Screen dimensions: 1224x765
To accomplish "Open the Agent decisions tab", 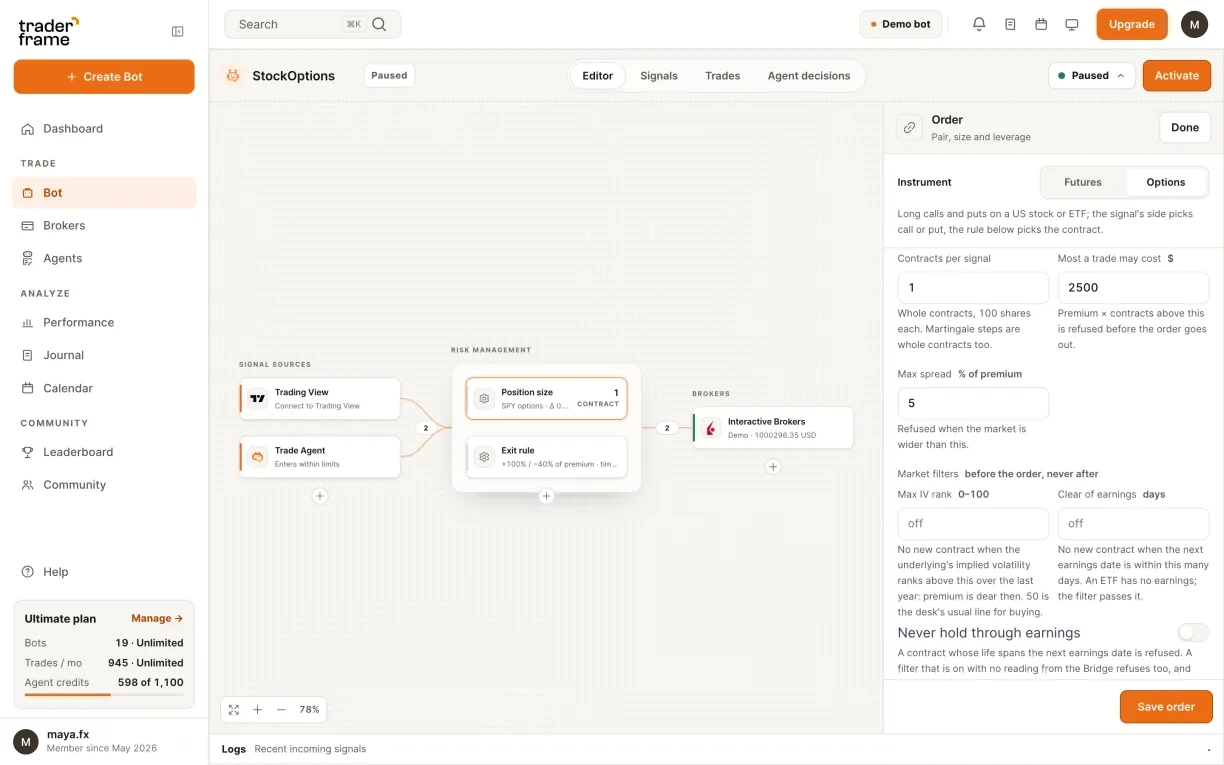I will coord(809,76).
